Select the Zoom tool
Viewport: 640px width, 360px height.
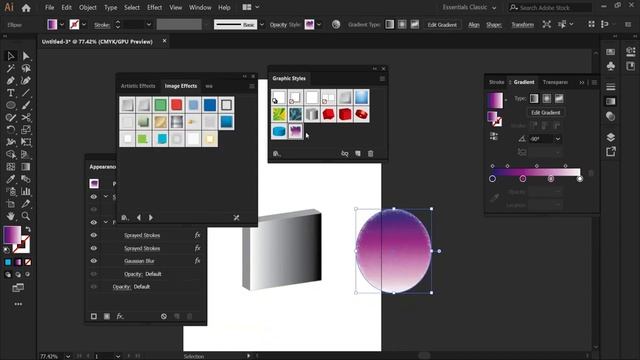pos(26,216)
